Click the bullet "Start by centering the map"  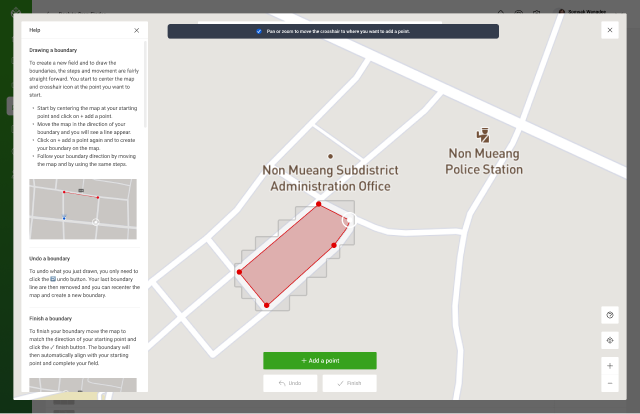[87, 112]
